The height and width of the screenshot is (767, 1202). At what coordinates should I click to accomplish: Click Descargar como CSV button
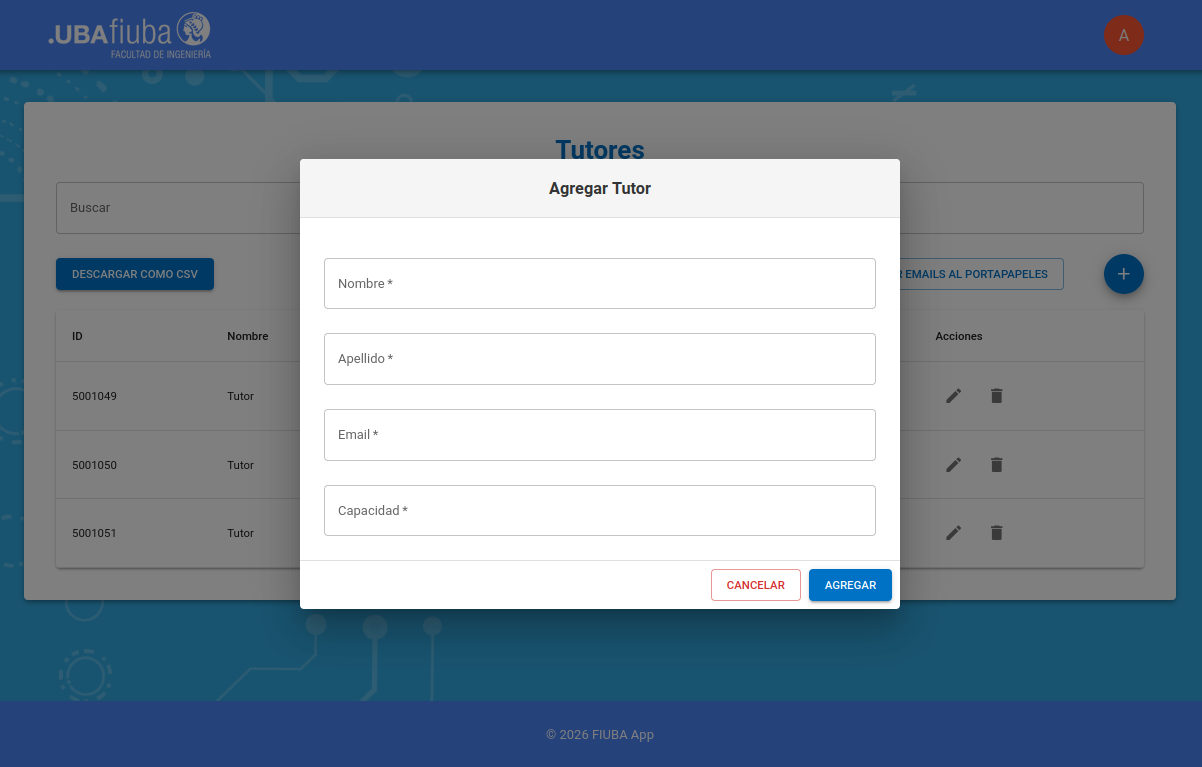(135, 274)
